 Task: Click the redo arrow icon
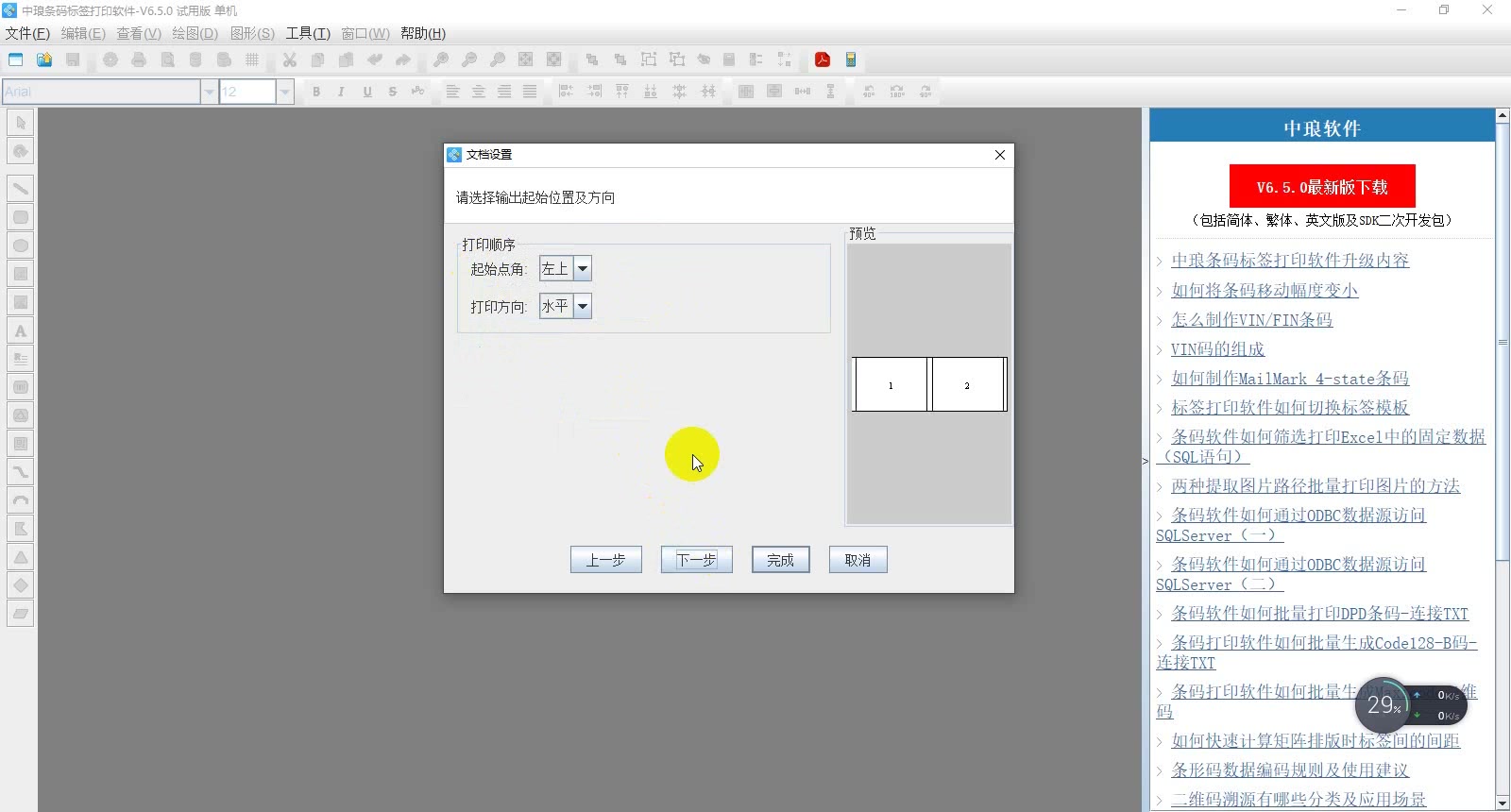tap(403, 59)
